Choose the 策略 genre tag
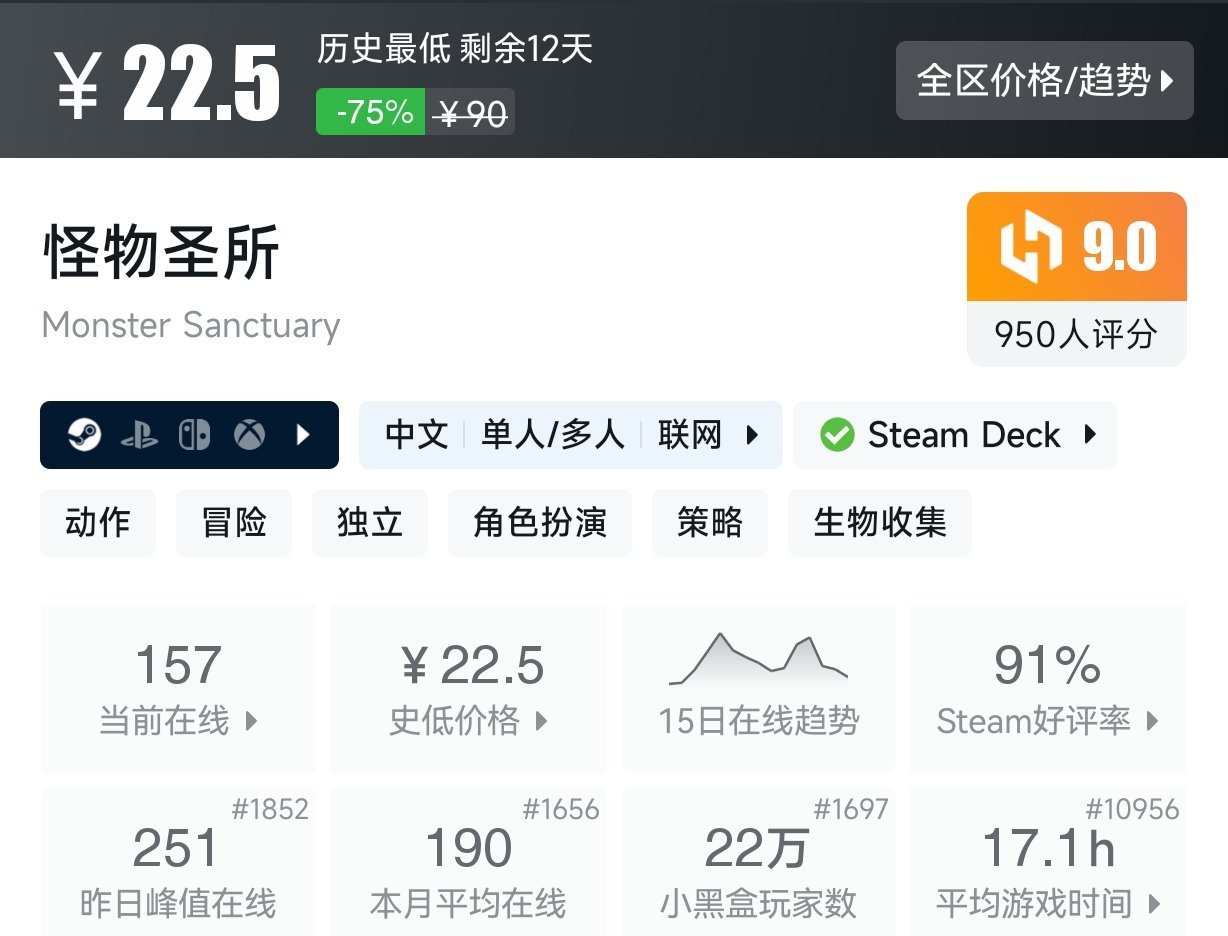 710,522
